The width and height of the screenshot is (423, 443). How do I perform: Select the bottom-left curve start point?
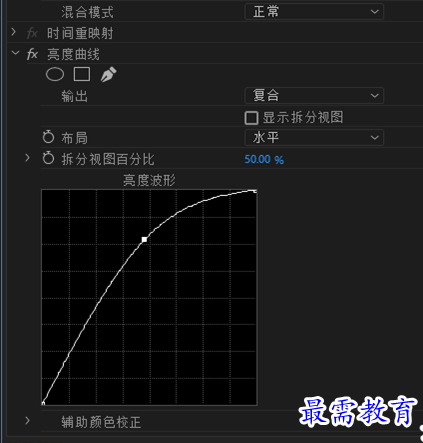pyautogui.click(x=43, y=403)
